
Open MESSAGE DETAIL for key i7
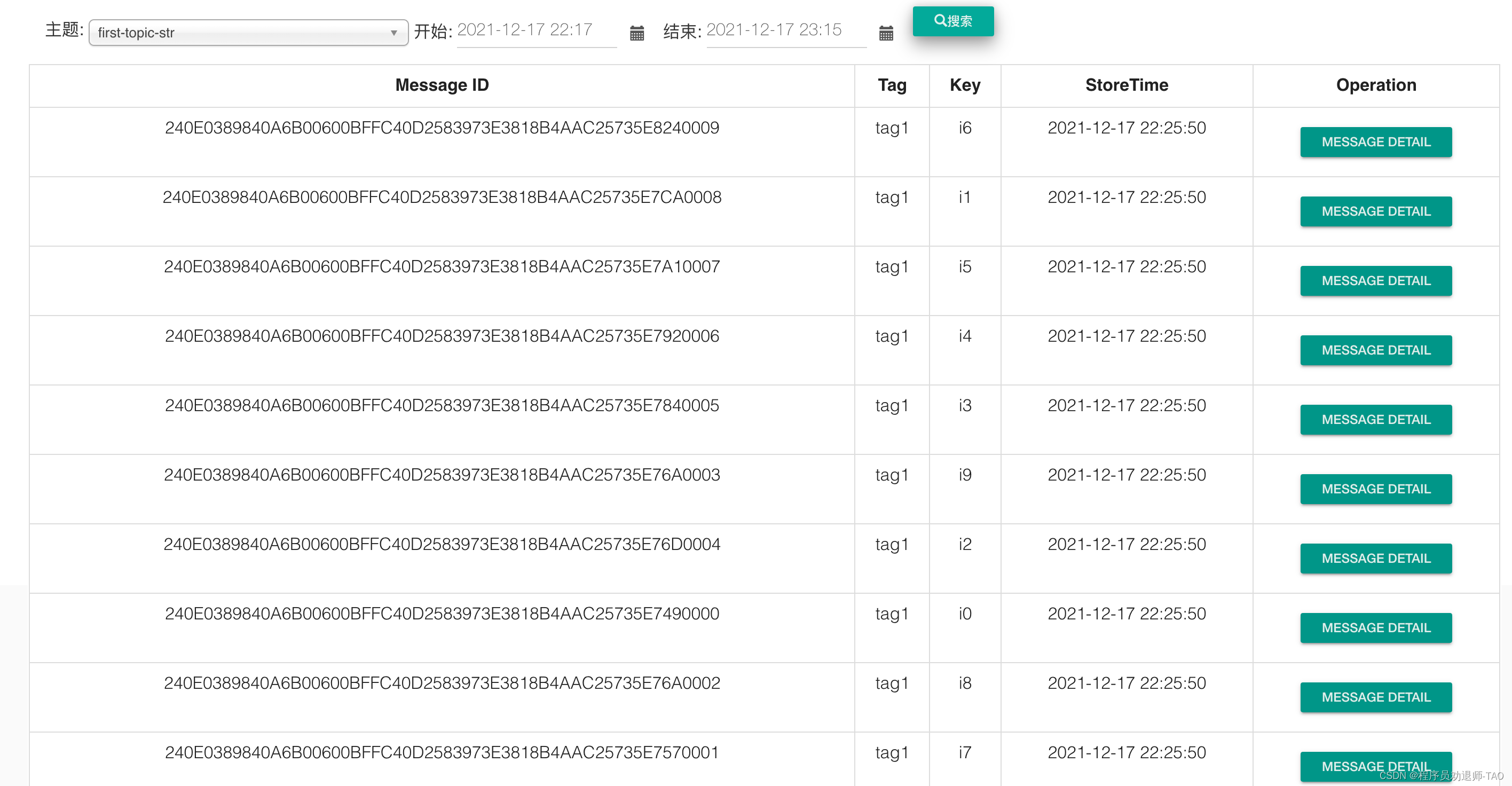[1376, 767]
